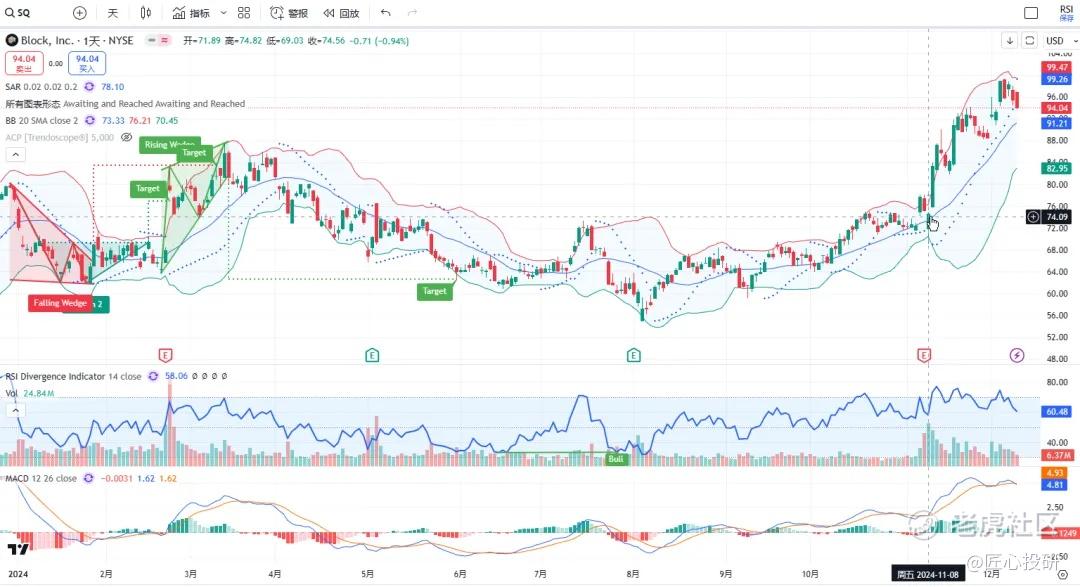Image resolution: width=1080 pixels, height=587 pixels.
Task: Undo the last chart action
Action: pos(386,13)
